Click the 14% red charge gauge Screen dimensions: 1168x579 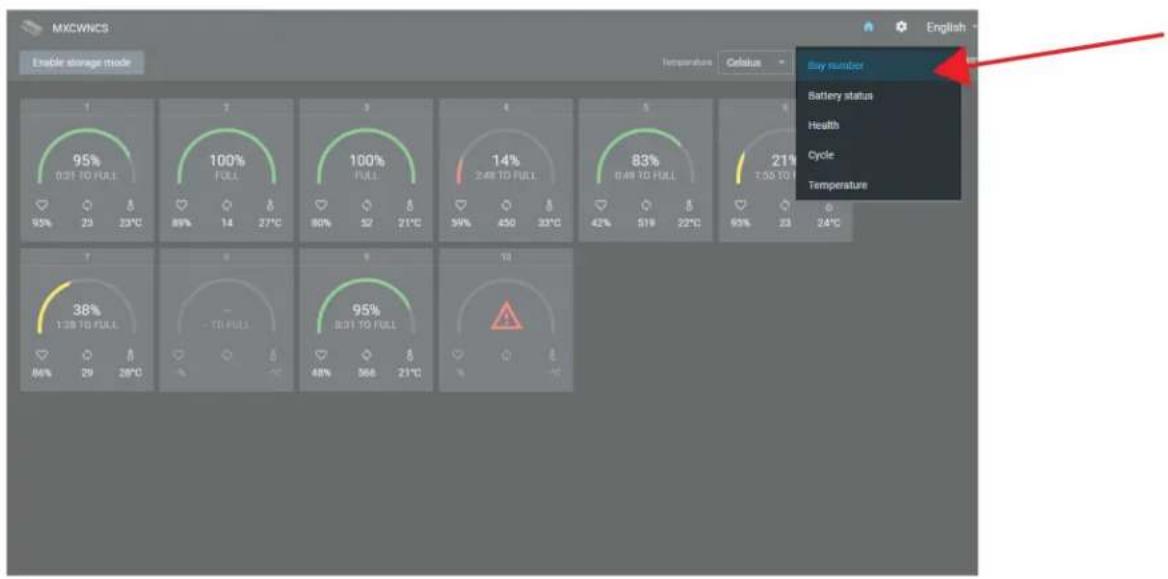(x=506, y=156)
